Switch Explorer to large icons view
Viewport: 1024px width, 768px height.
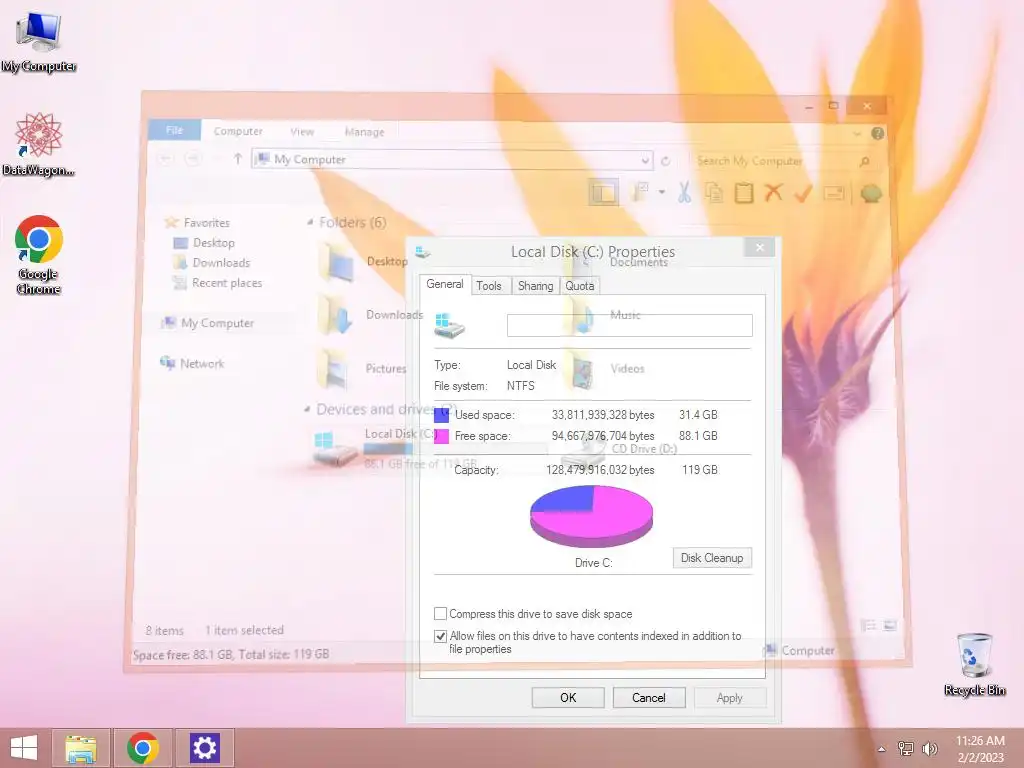click(889, 626)
